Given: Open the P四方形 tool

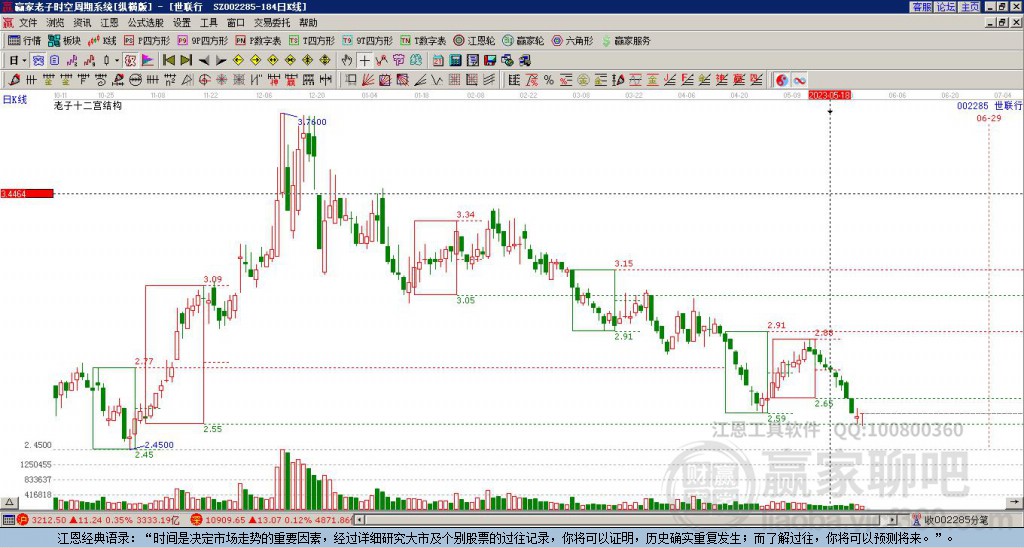Looking at the screenshot, I should [147, 40].
